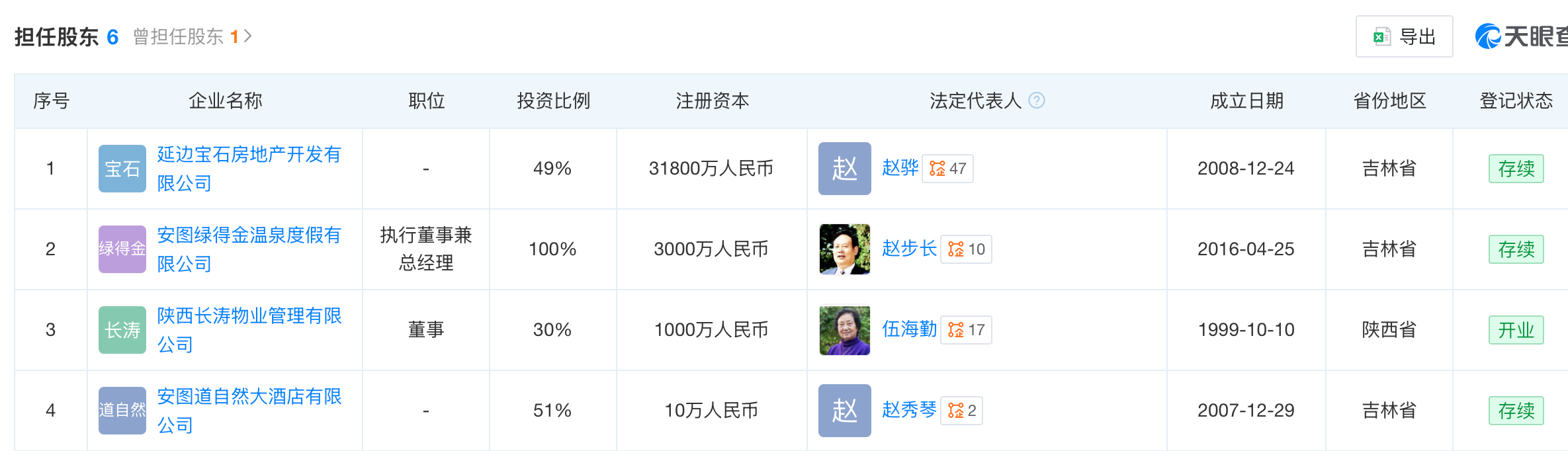Click the help icon beside 法定代表人
This screenshot has width=1568, height=451.
click(1037, 101)
